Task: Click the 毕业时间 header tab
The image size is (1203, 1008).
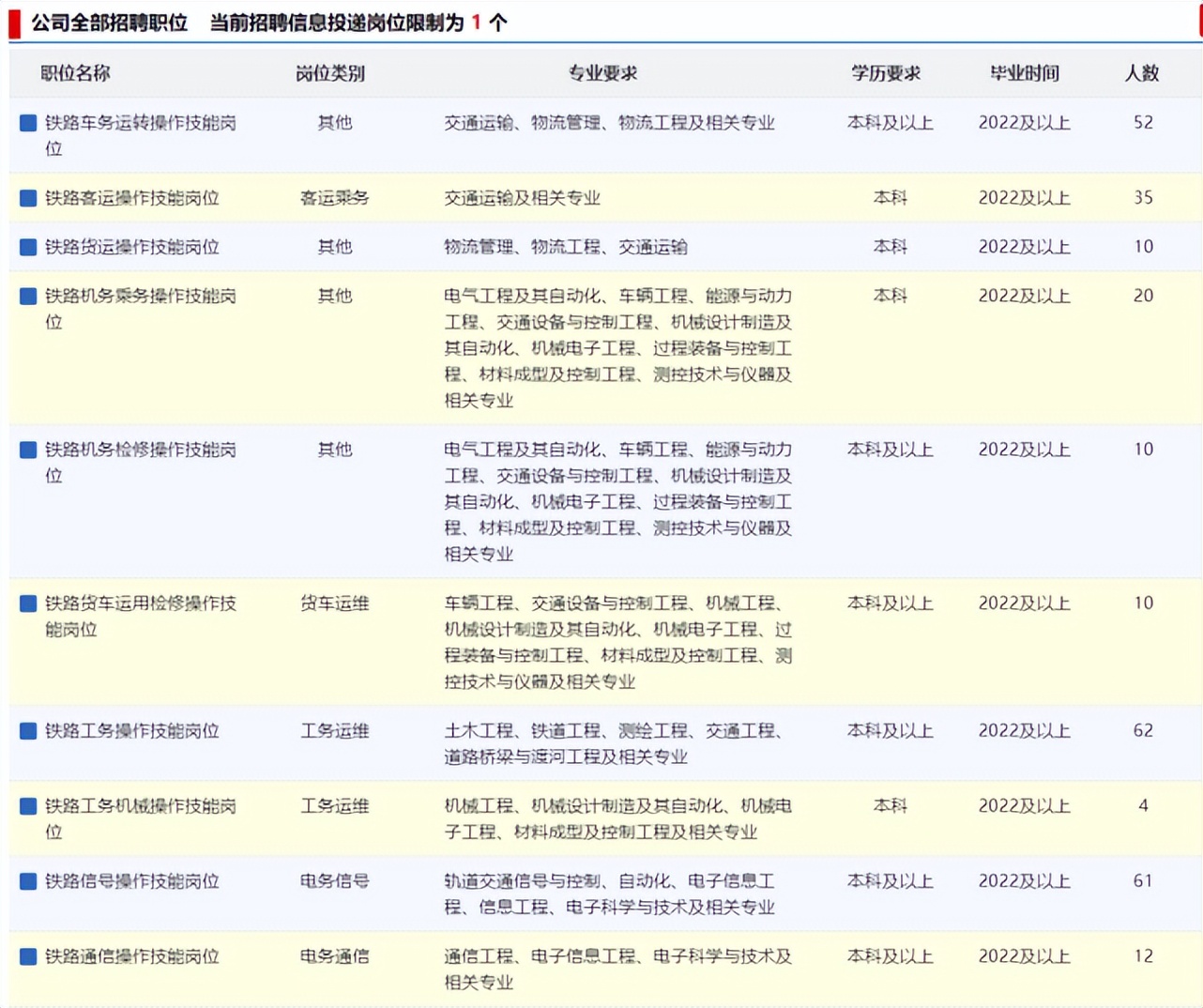Action: [x=1025, y=72]
